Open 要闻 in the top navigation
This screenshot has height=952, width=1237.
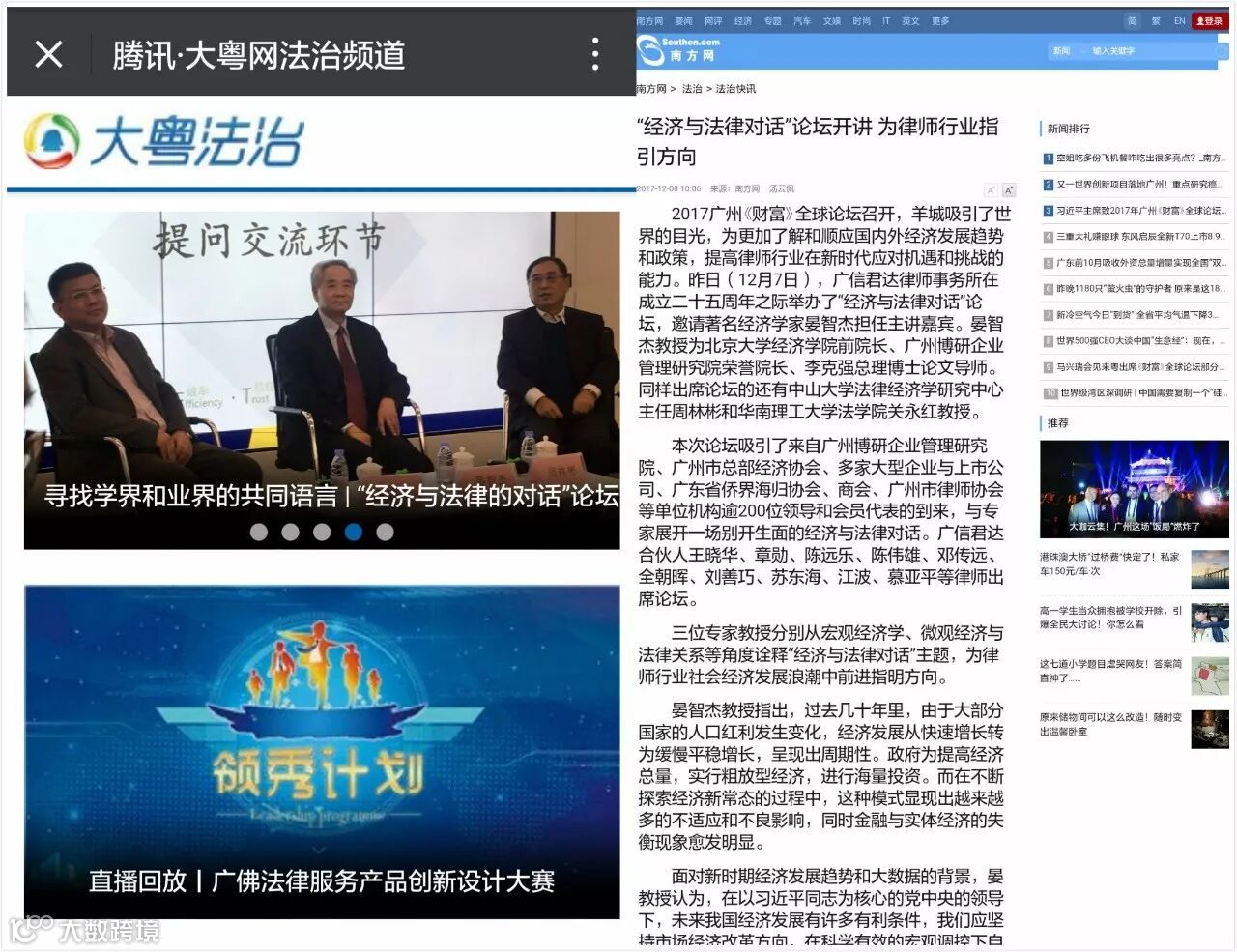pos(684,20)
